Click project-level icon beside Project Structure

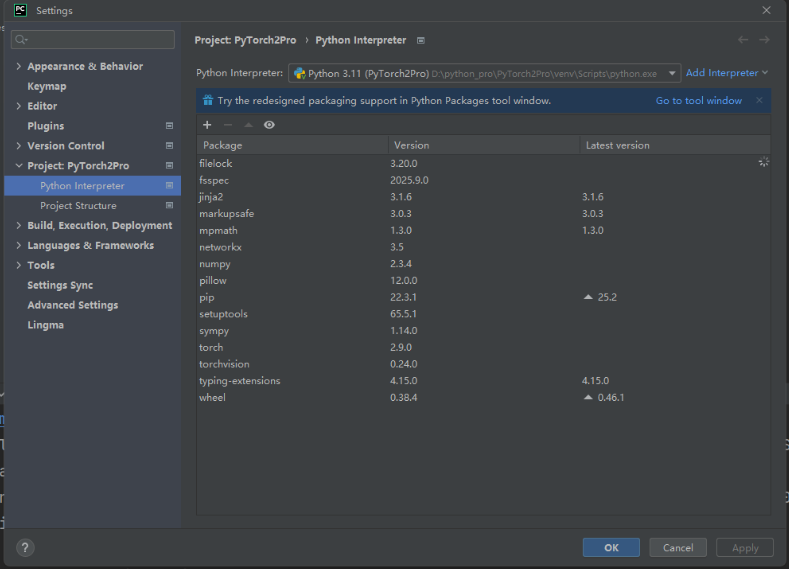[170, 205]
